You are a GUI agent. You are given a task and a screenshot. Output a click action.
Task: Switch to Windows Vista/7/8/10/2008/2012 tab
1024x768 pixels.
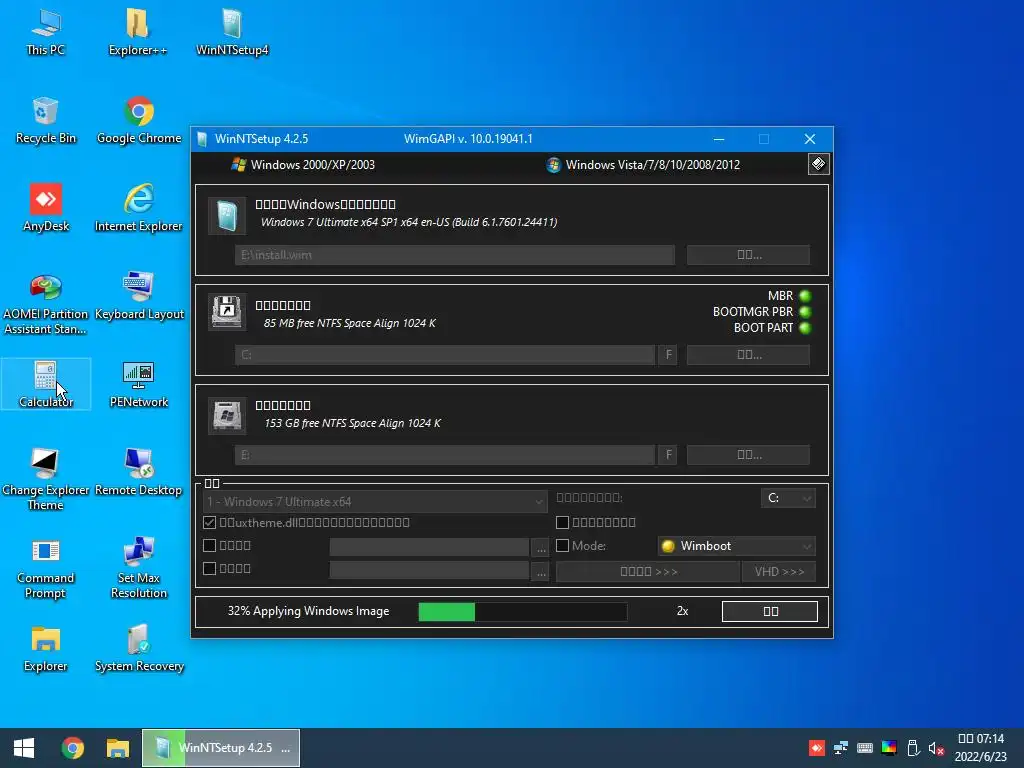click(x=643, y=165)
